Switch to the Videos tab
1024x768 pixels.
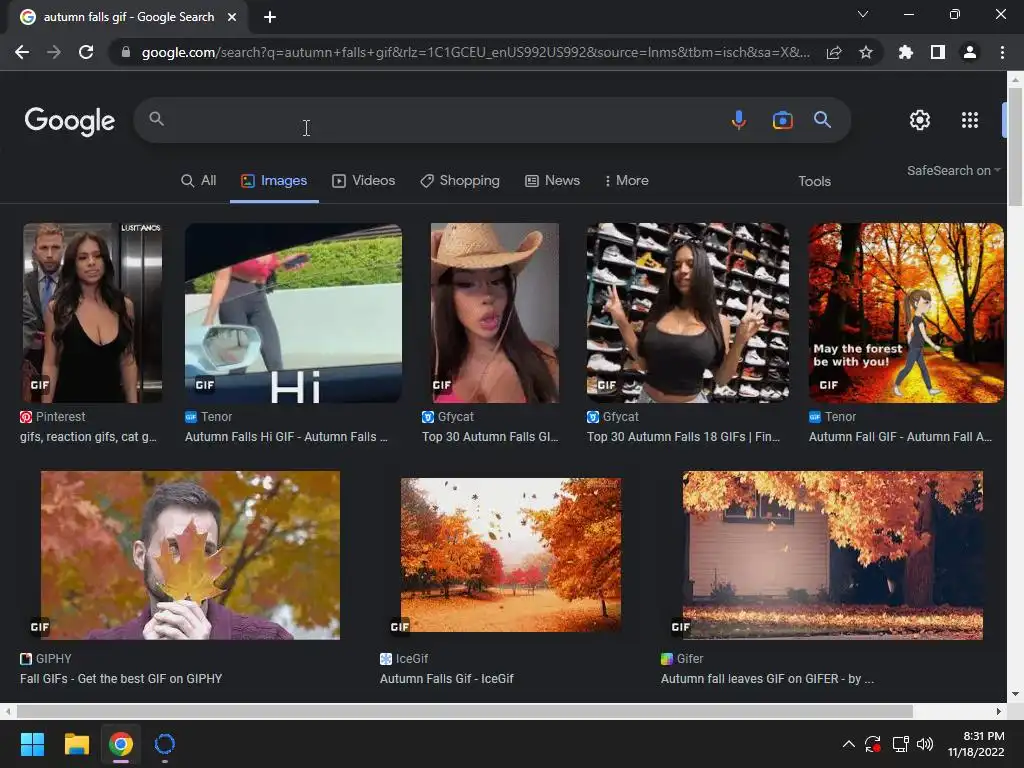click(364, 181)
